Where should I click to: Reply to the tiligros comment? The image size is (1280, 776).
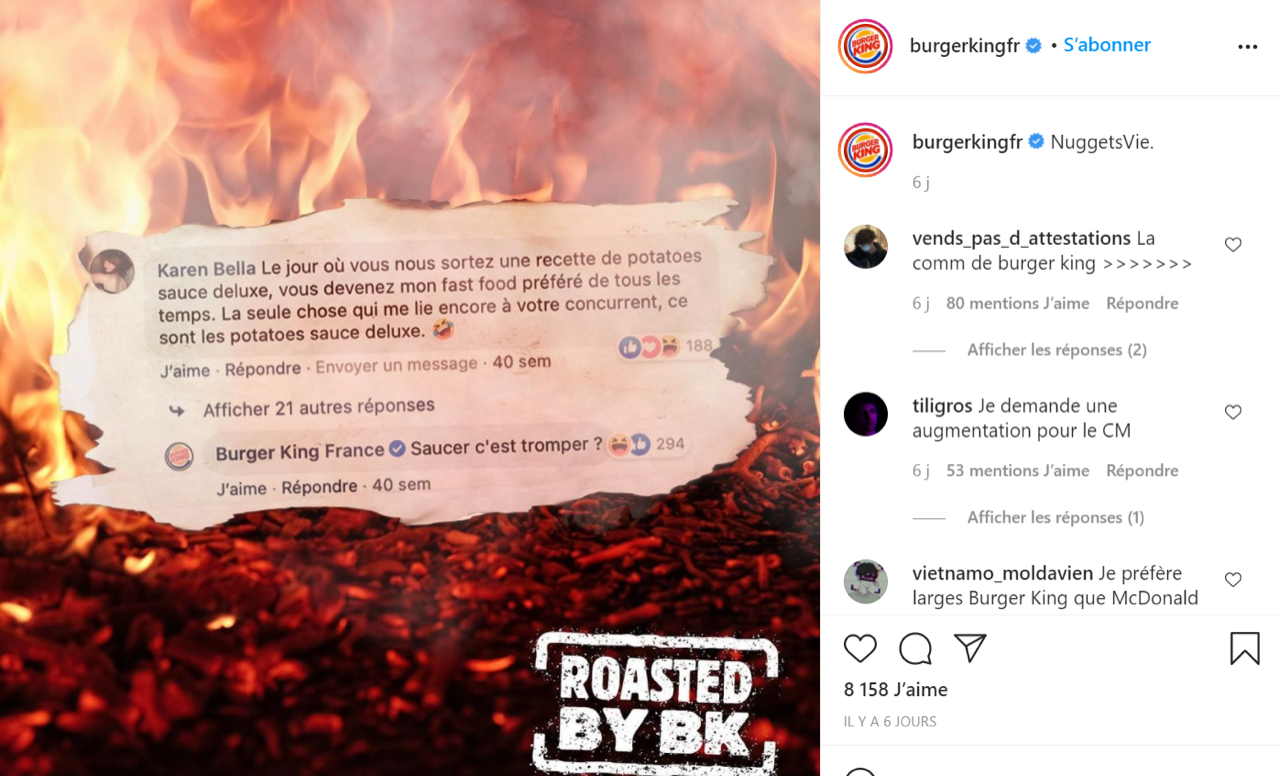point(1142,470)
